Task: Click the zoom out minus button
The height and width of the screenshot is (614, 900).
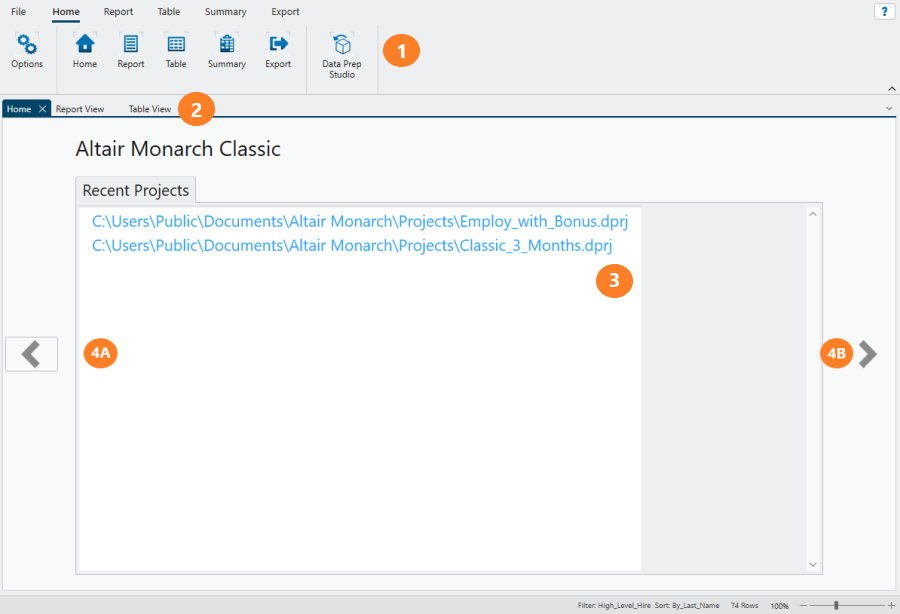Action: coord(803,605)
